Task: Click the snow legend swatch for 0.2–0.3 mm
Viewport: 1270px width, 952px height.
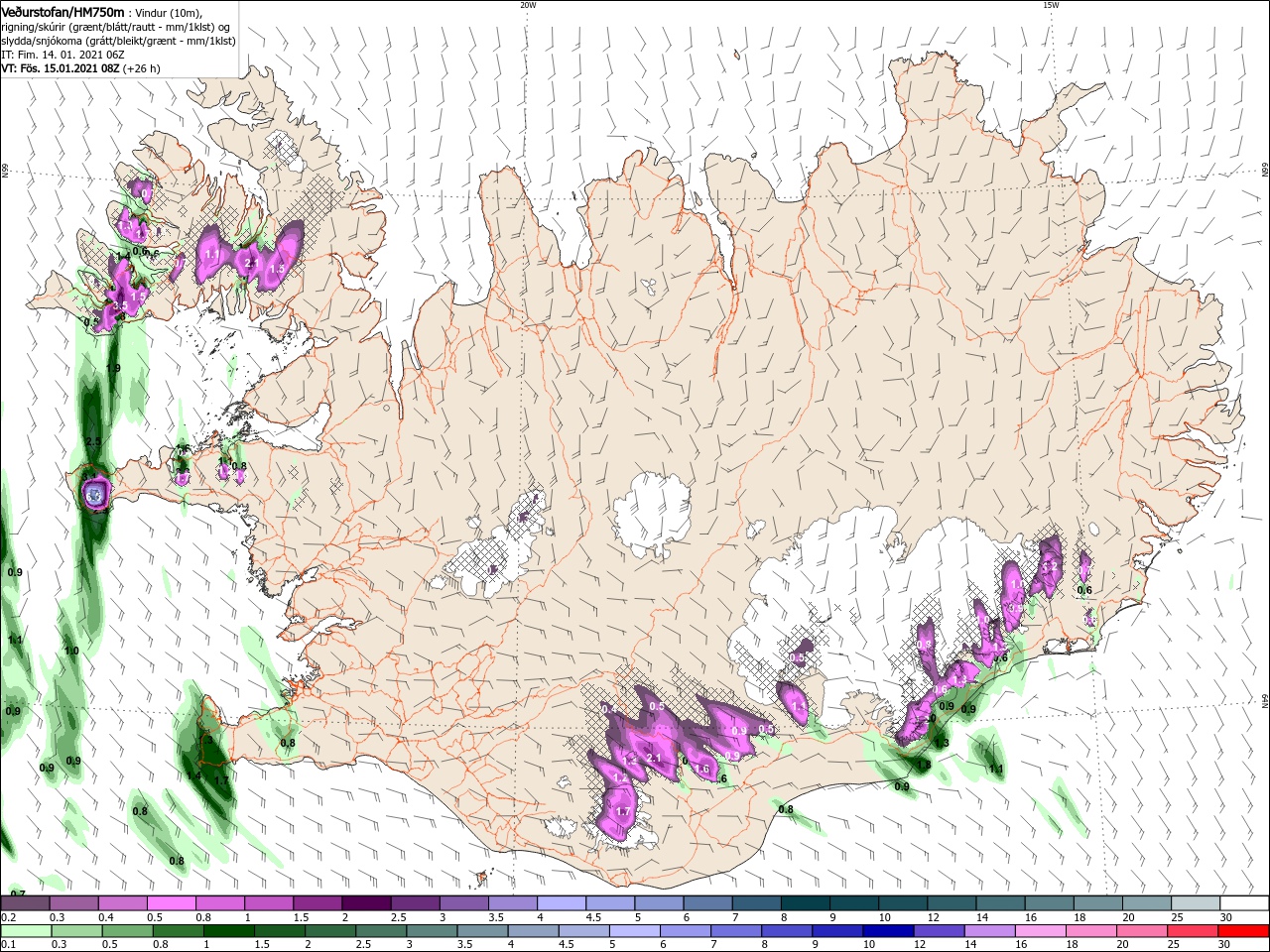Action: point(25,903)
